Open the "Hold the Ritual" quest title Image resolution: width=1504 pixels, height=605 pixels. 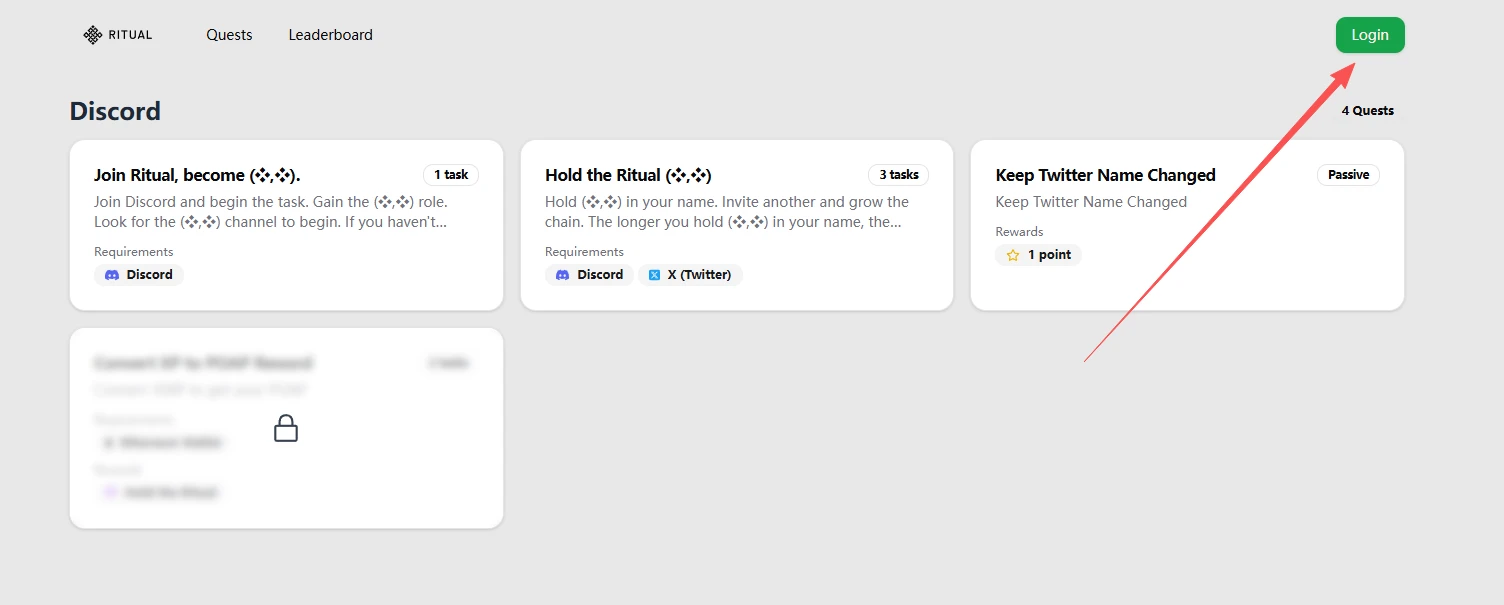tap(628, 175)
